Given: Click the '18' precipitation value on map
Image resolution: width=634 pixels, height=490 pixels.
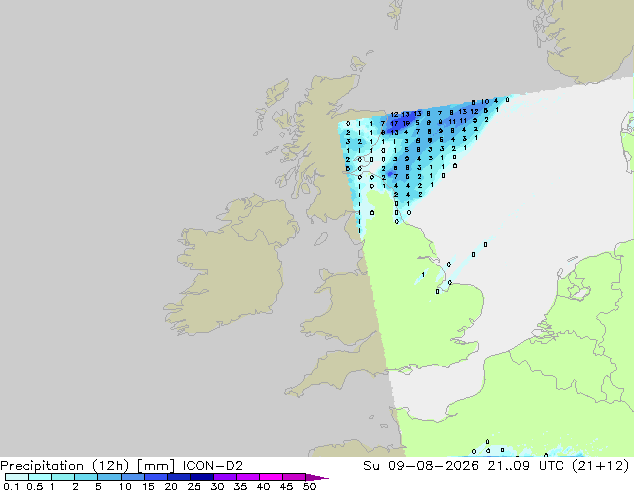Looking at the screenshot, I should [406, 123].
